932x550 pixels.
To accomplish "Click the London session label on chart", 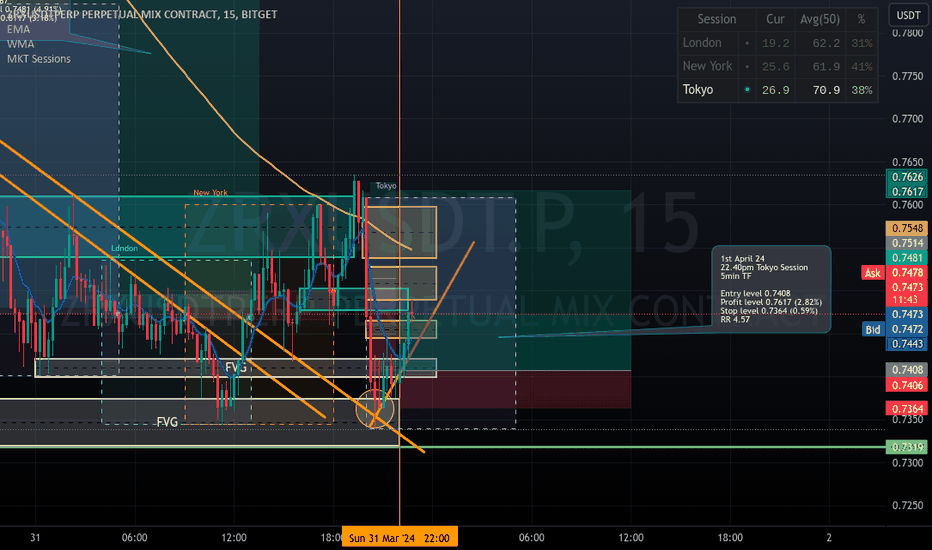I will coord(124,248).
